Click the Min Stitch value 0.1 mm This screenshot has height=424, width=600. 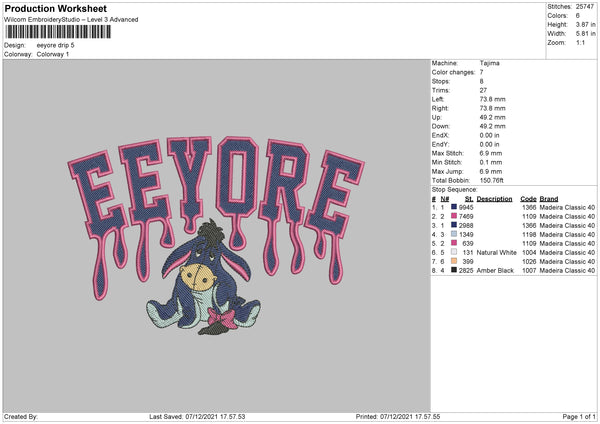(x=491, y=162)
